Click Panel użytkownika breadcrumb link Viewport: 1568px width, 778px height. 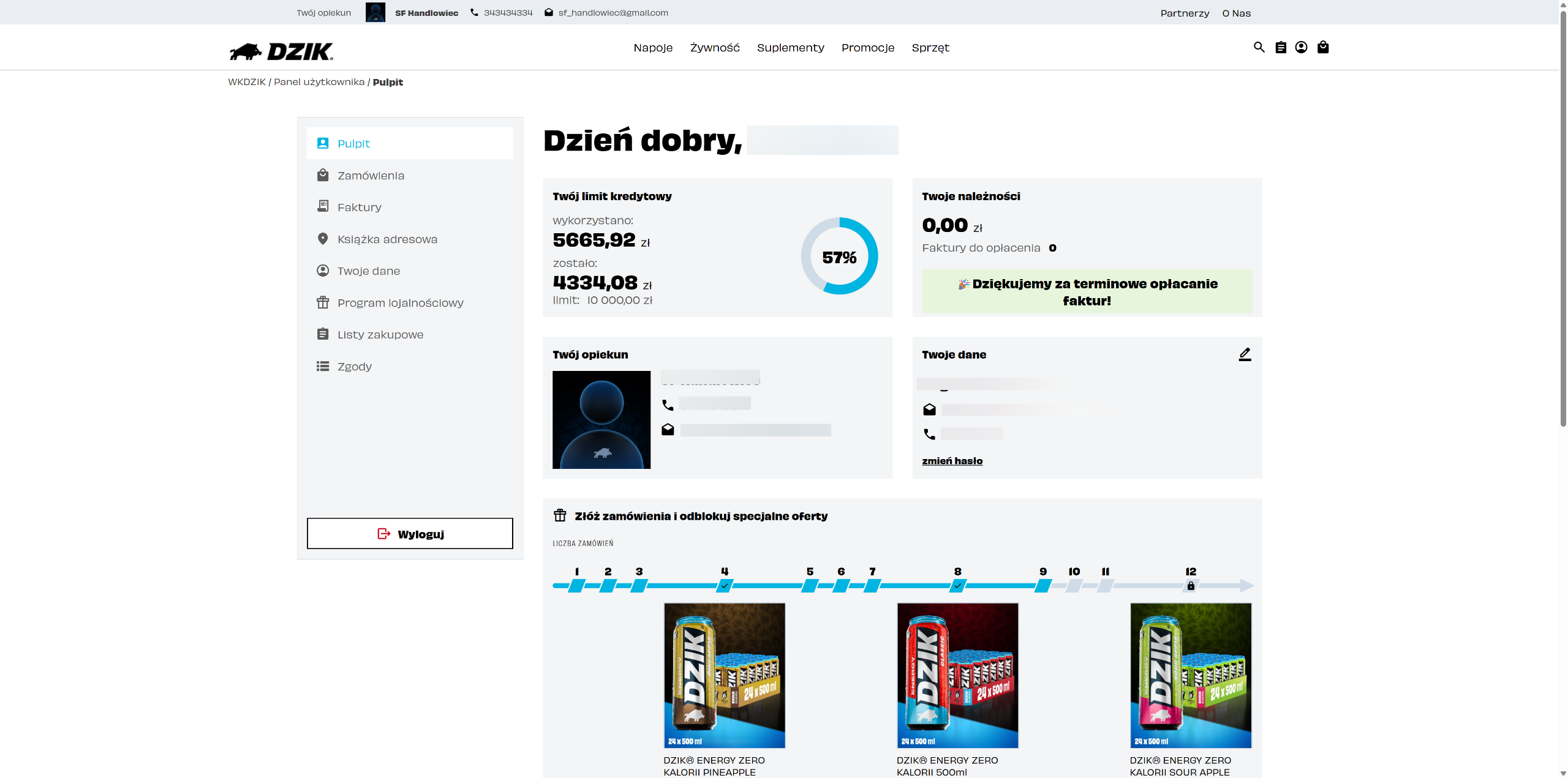tap(318, 82)
